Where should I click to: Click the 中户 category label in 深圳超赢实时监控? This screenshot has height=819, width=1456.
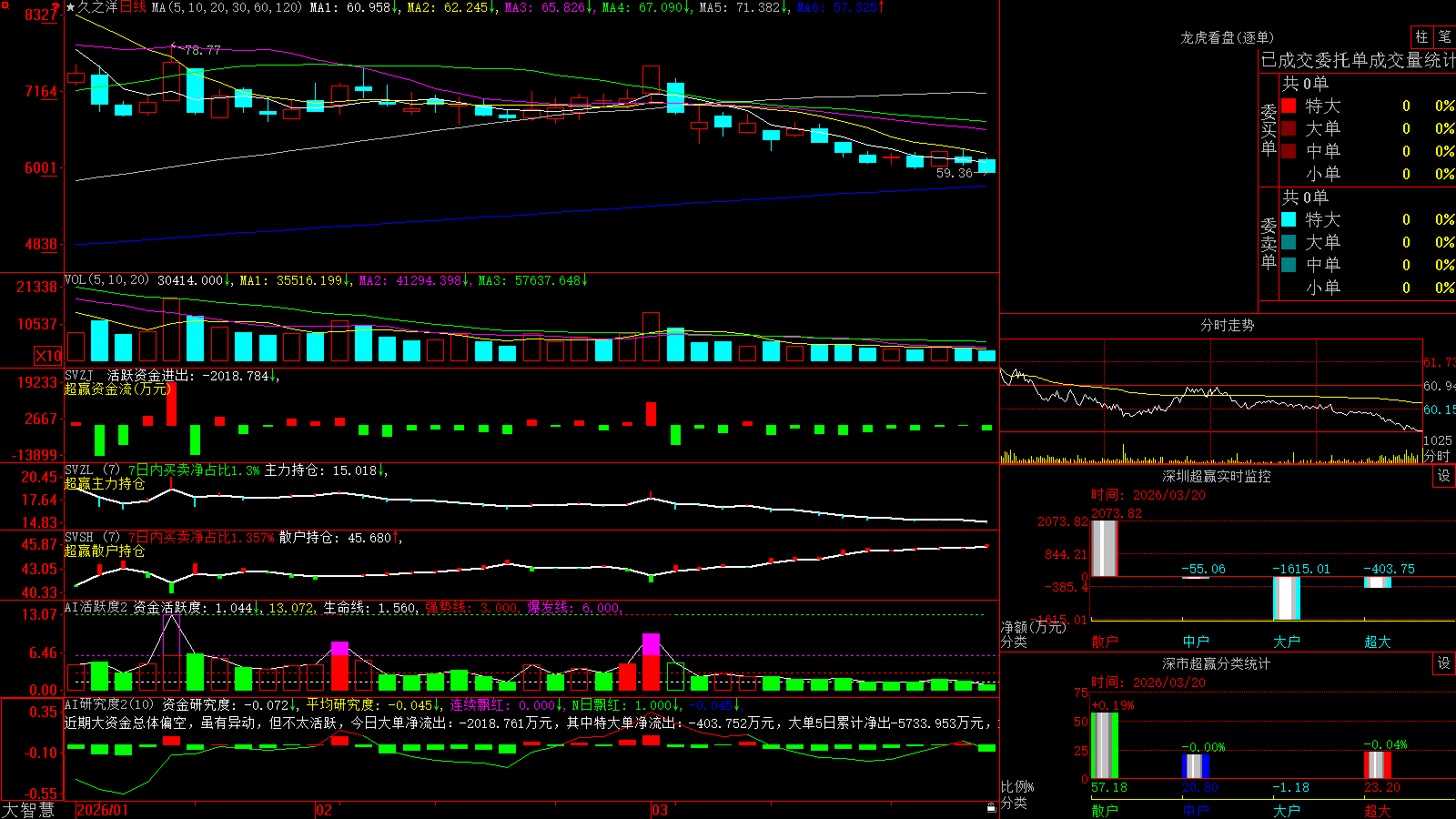coord(1196,642)
